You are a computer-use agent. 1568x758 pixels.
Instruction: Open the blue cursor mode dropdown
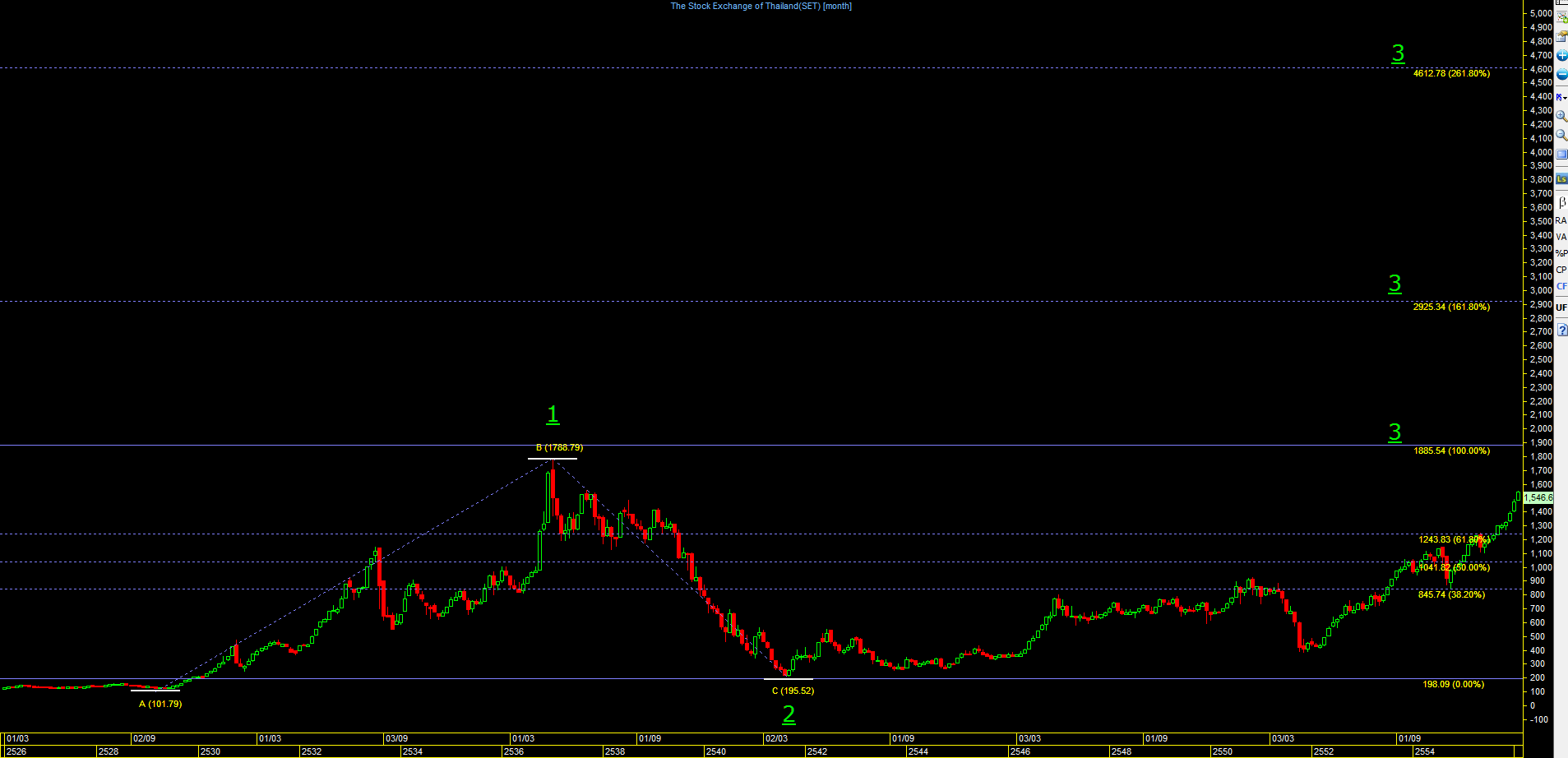(1561, 97)
